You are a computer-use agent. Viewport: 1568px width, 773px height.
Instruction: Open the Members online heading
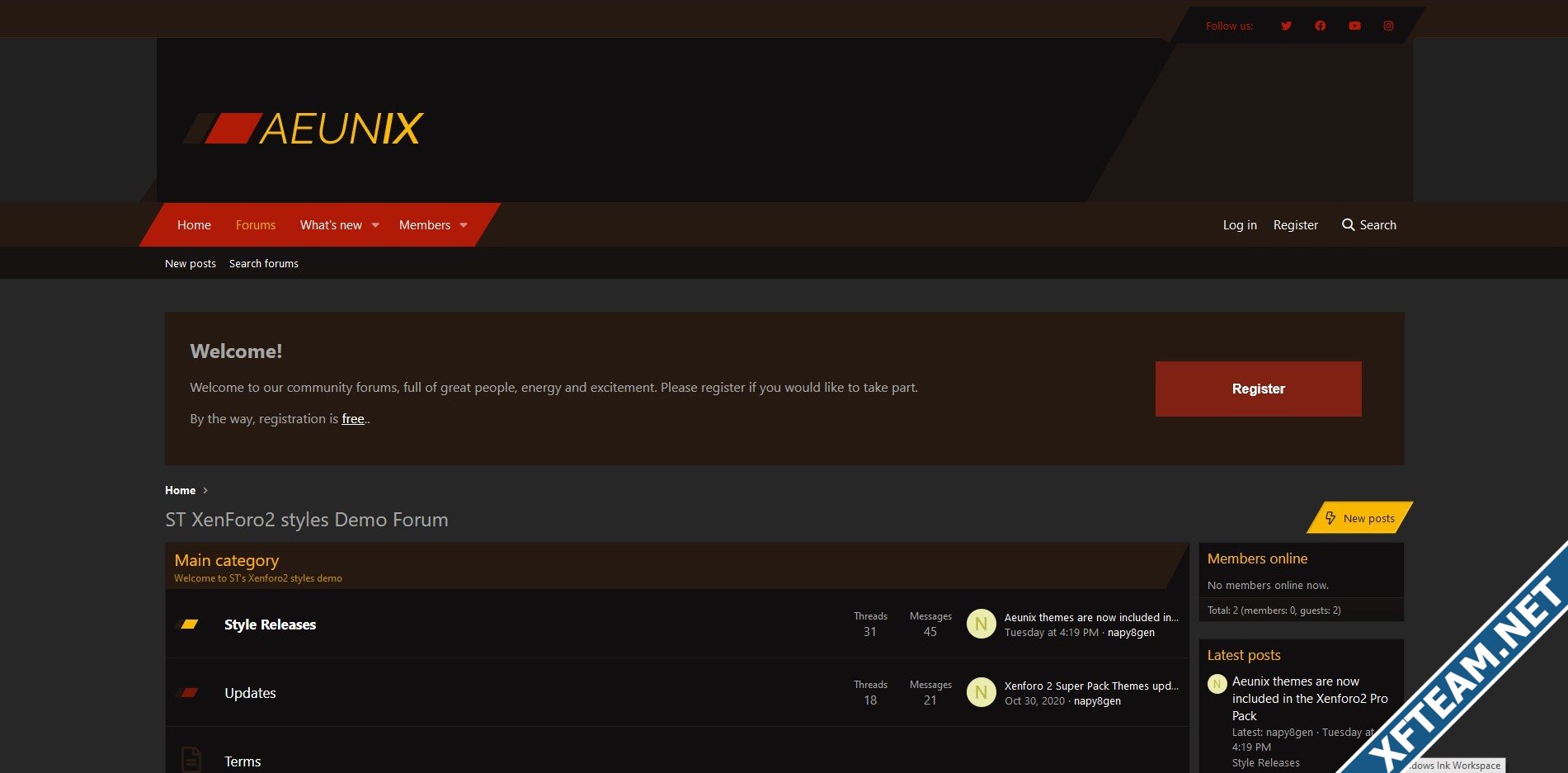point(1257,559)
